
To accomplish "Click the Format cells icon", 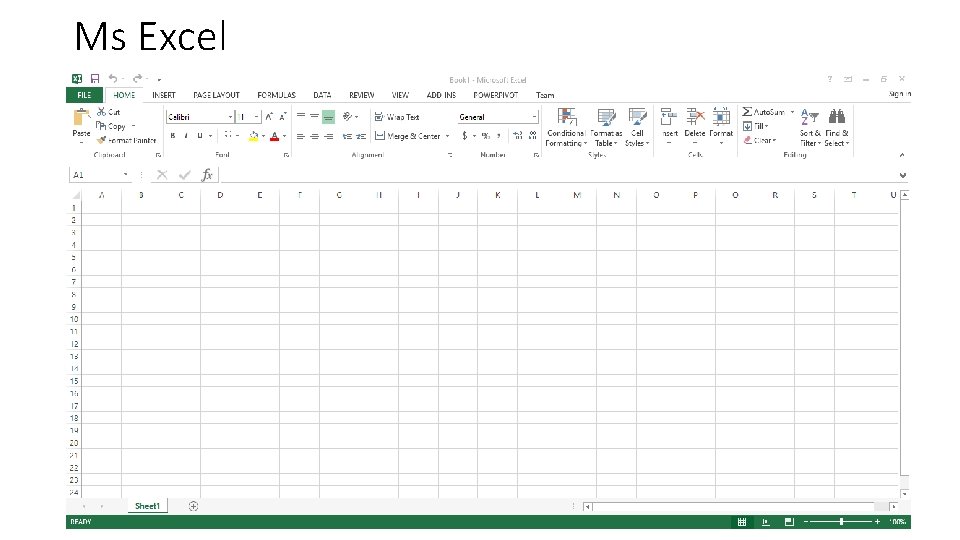I will (x=721, y=116).
